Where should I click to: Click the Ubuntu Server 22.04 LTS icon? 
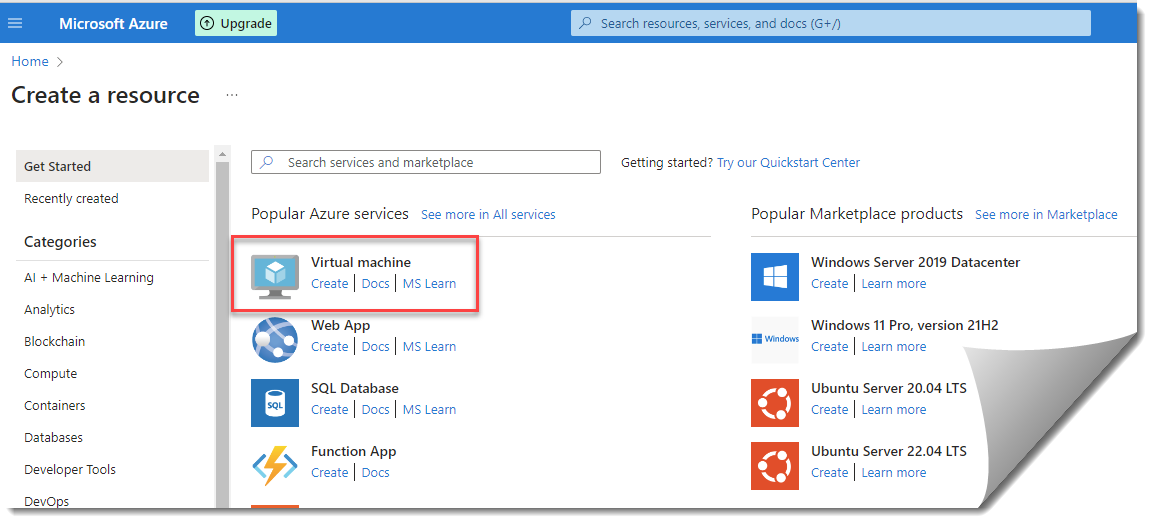(x=774, y=466)
